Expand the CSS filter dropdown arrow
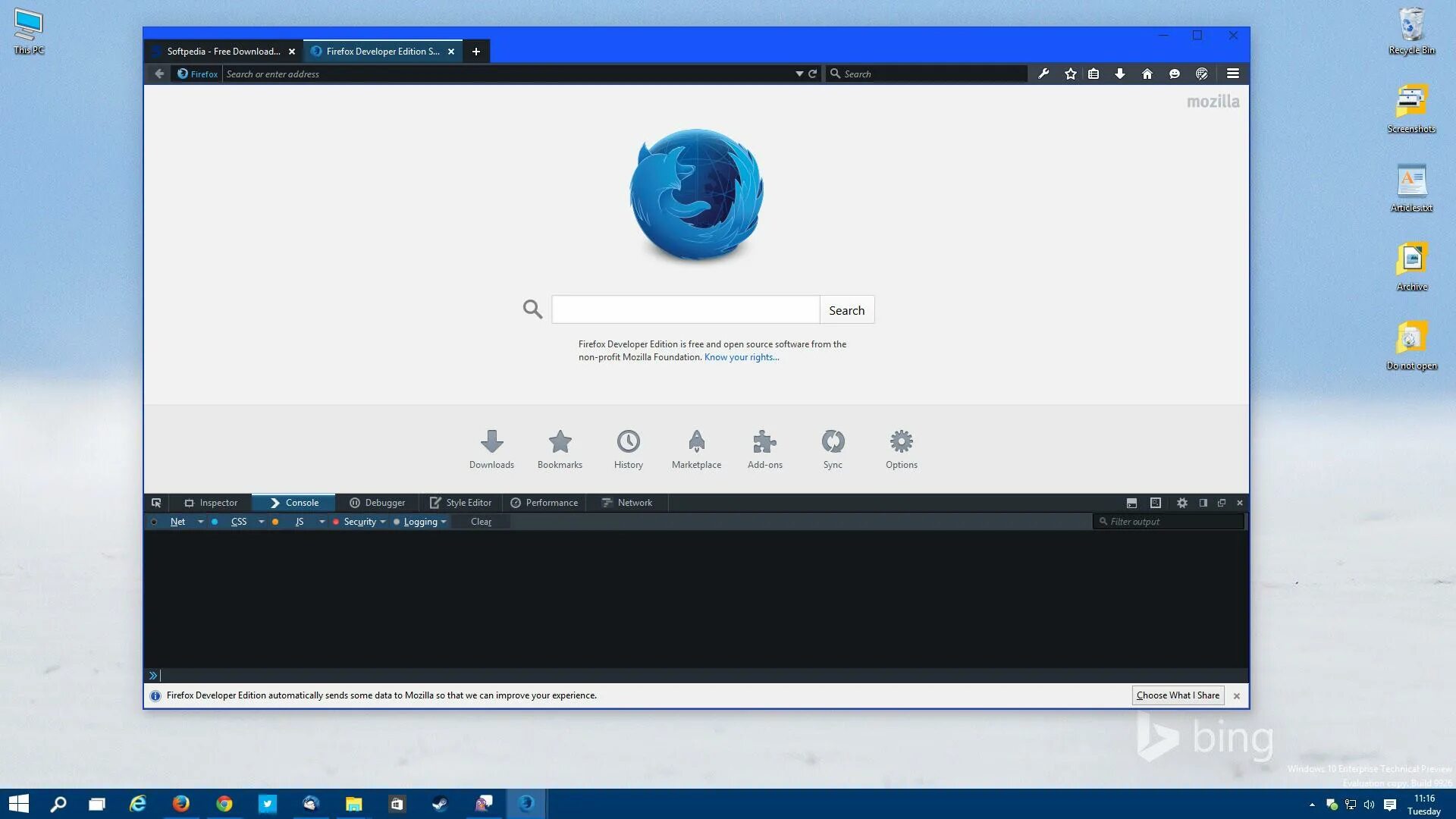The width and height of the screenshot is (1456, 819). 261,522
